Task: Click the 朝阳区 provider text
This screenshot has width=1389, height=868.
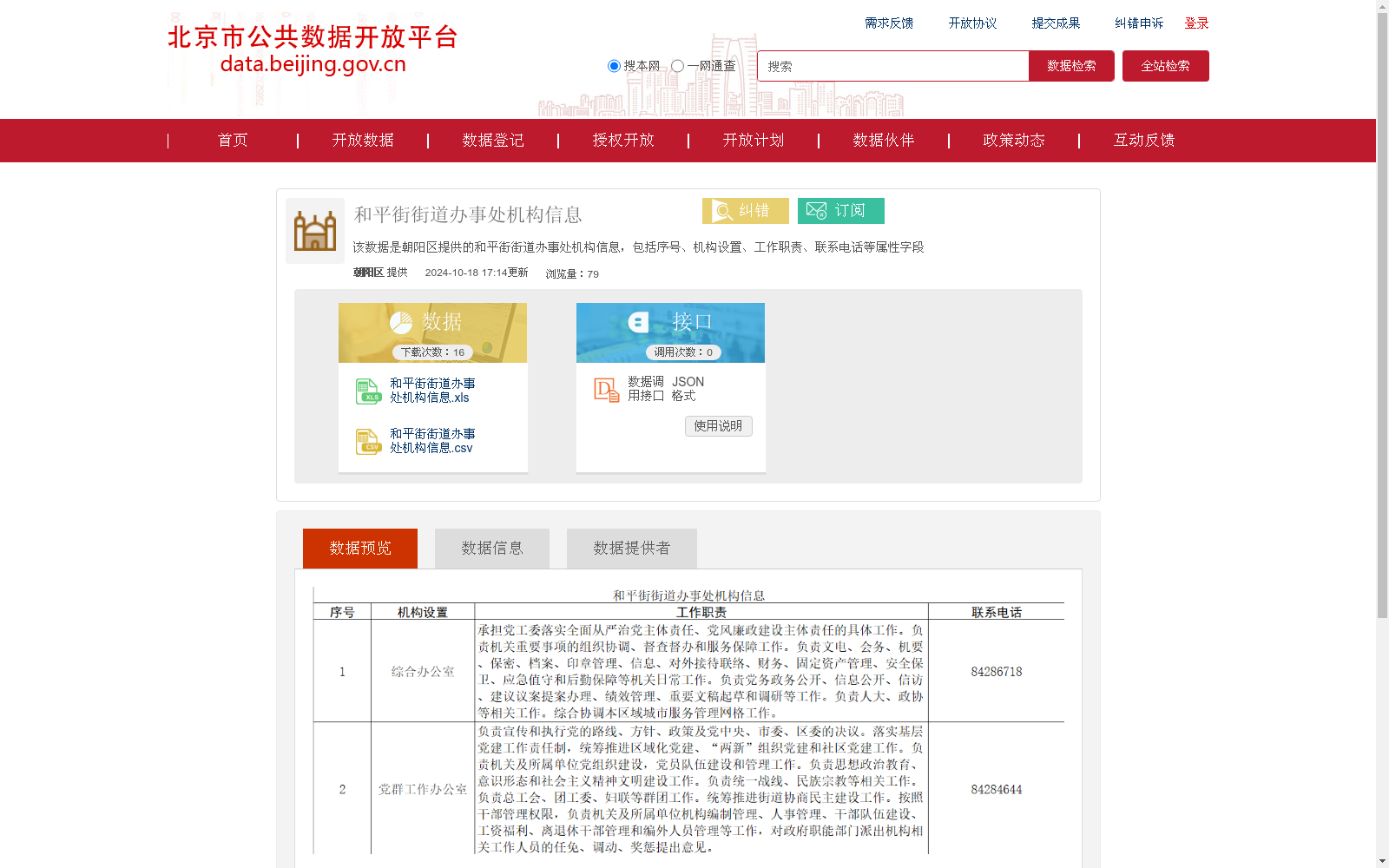Action: [x=368, y=273]
